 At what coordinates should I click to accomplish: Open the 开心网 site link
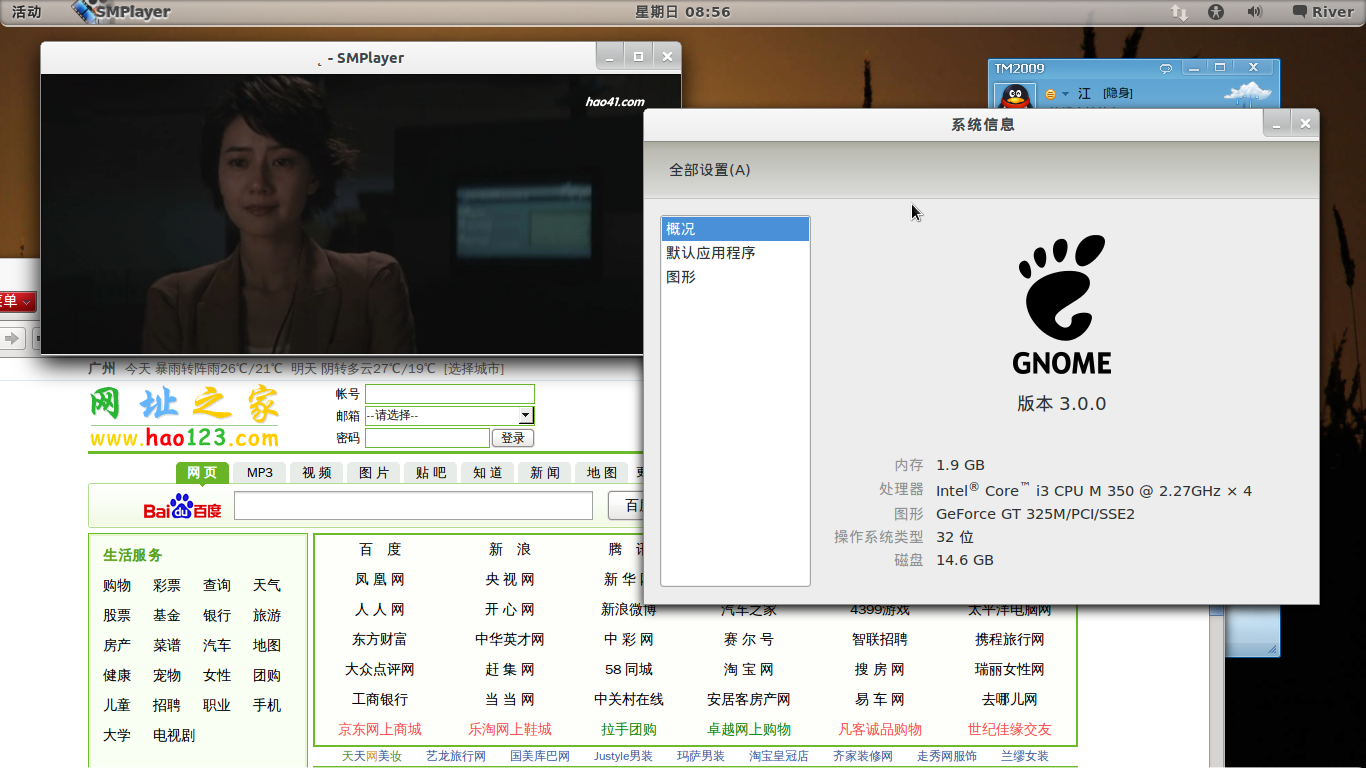tap(510, 609)
